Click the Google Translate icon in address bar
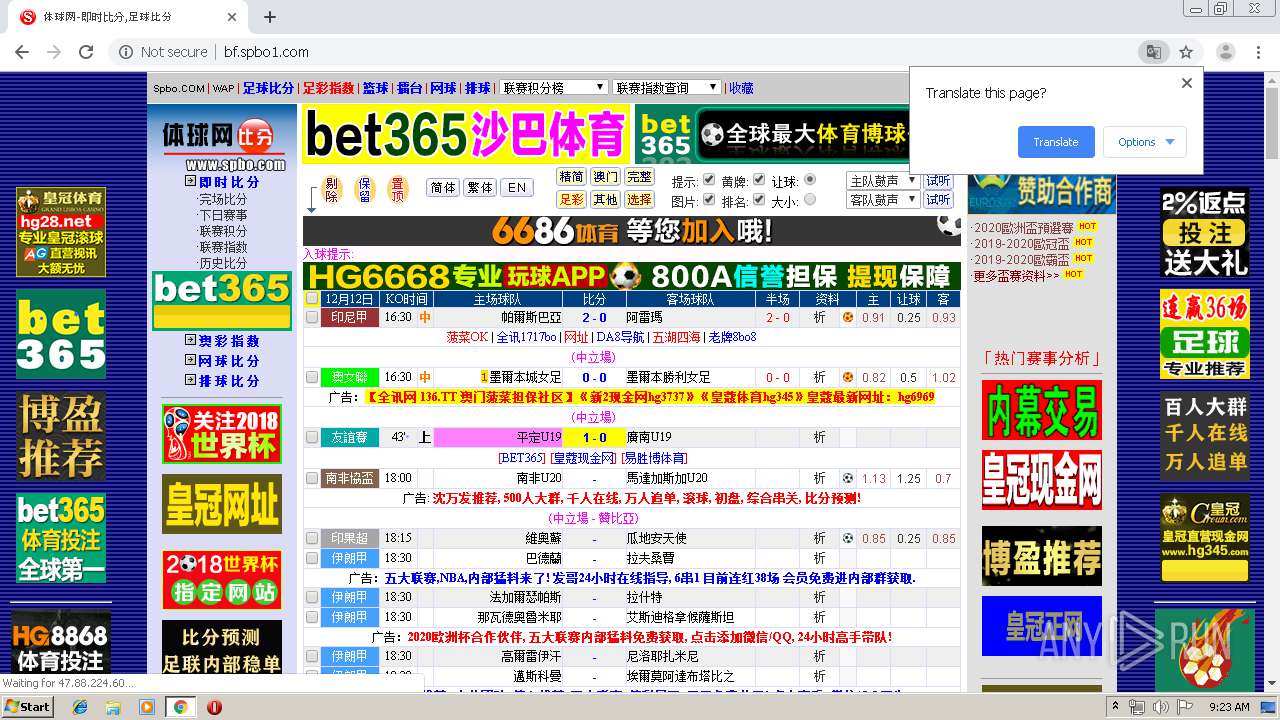 (1153, 52)
